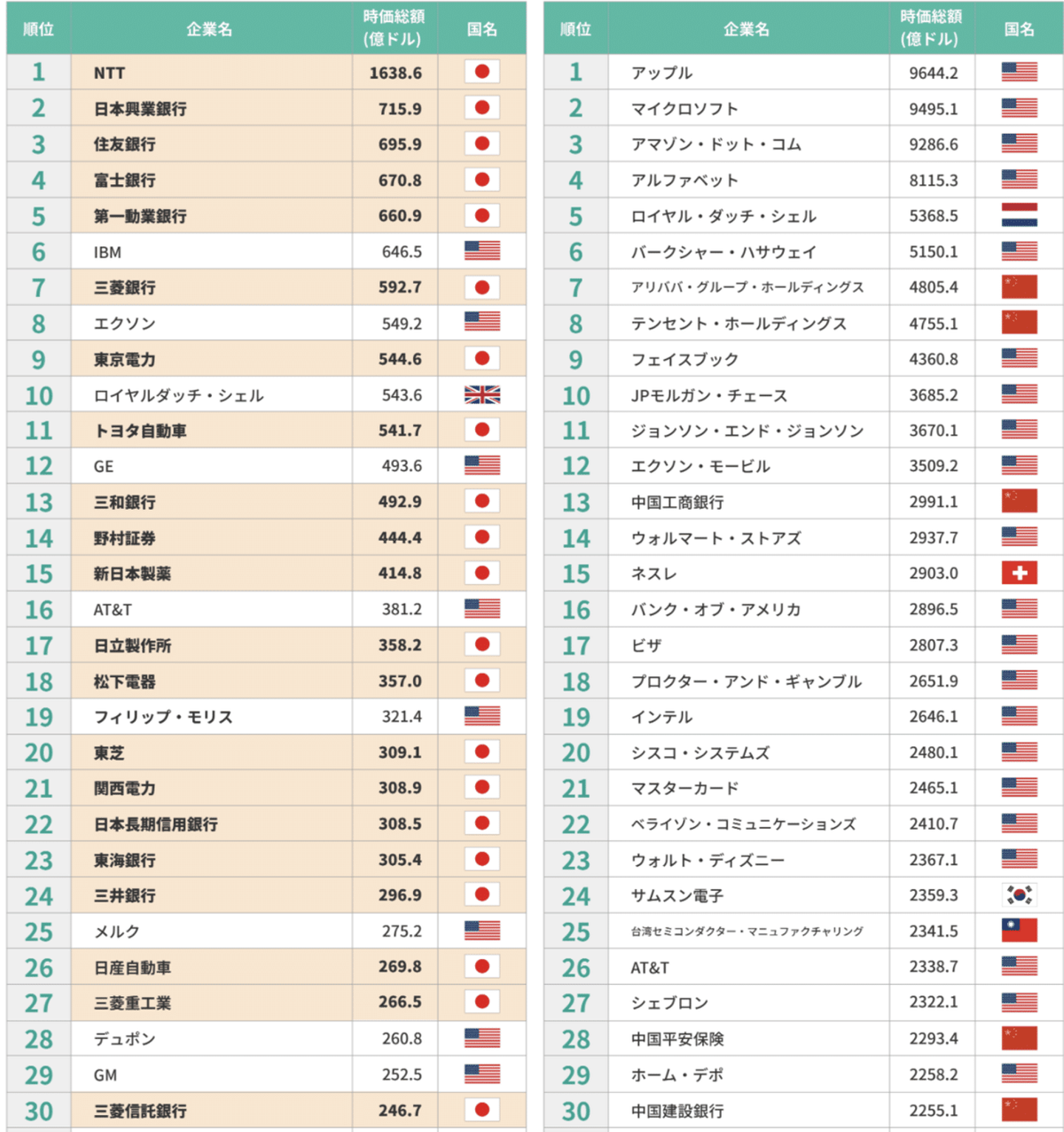Screen dimensions: 1064x1132
Task: Click the Japan flag in the 三菱信託銀行 row
Action: point(482,1109)
